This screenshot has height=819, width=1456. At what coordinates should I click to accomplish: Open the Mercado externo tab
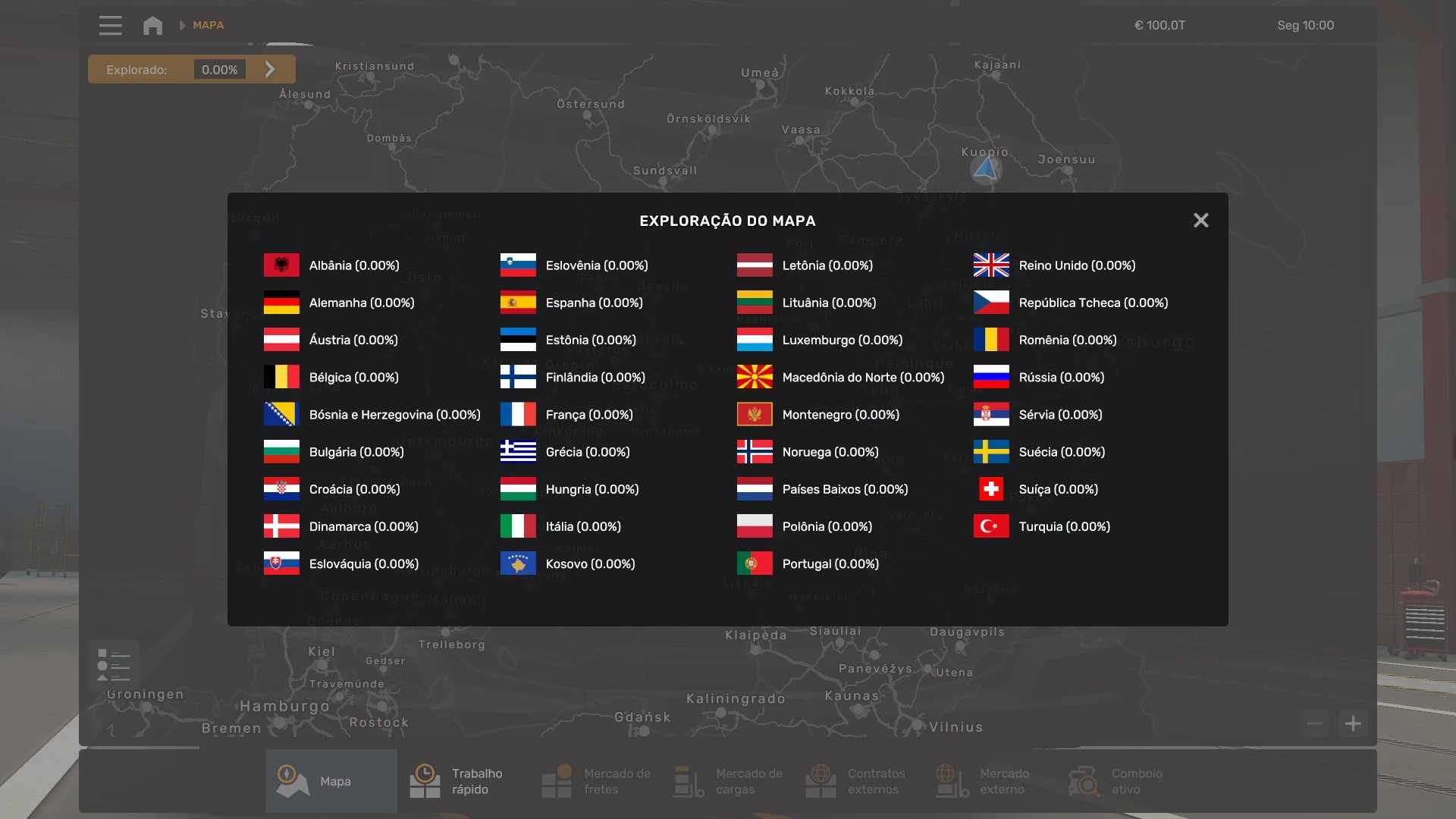(x=991, y=781)
